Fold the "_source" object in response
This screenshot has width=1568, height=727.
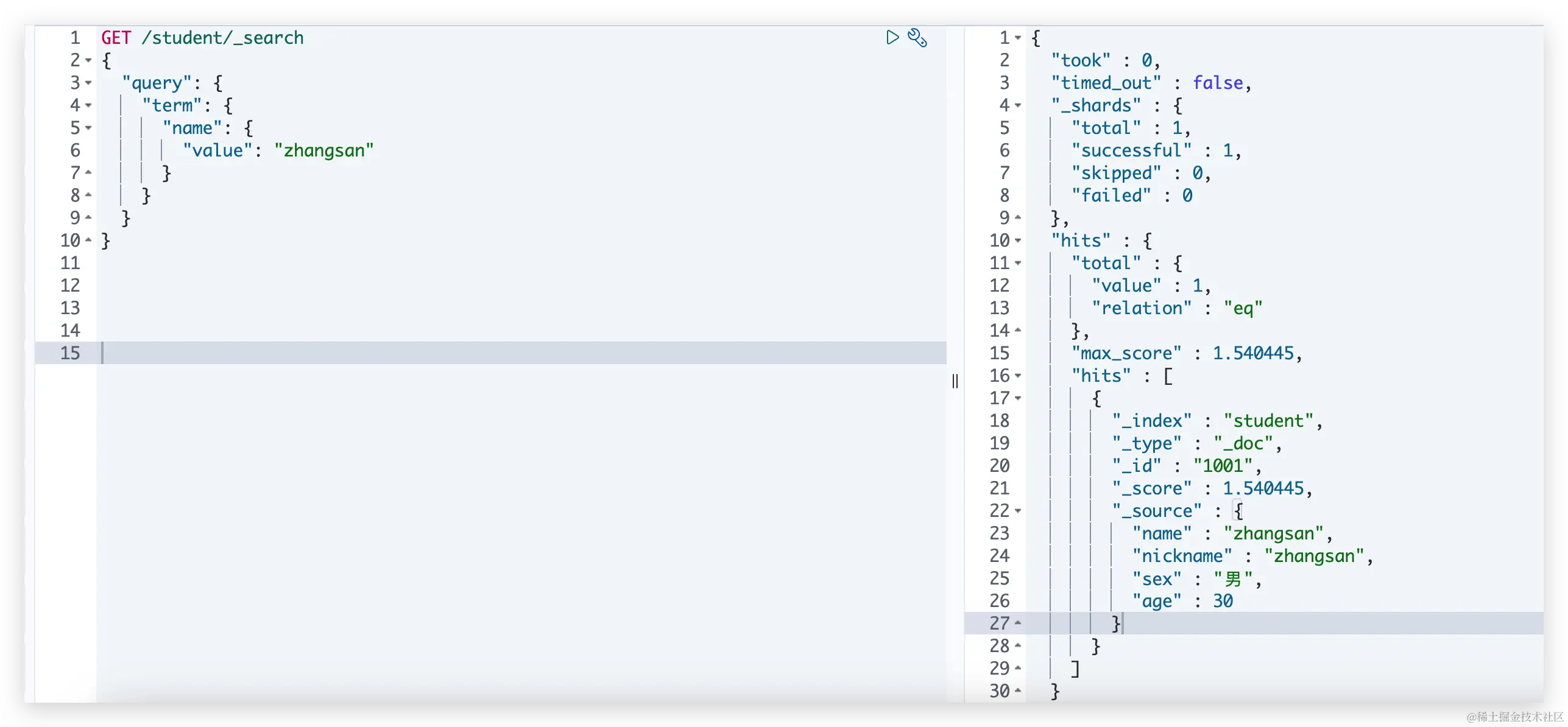click(1018, 511)
